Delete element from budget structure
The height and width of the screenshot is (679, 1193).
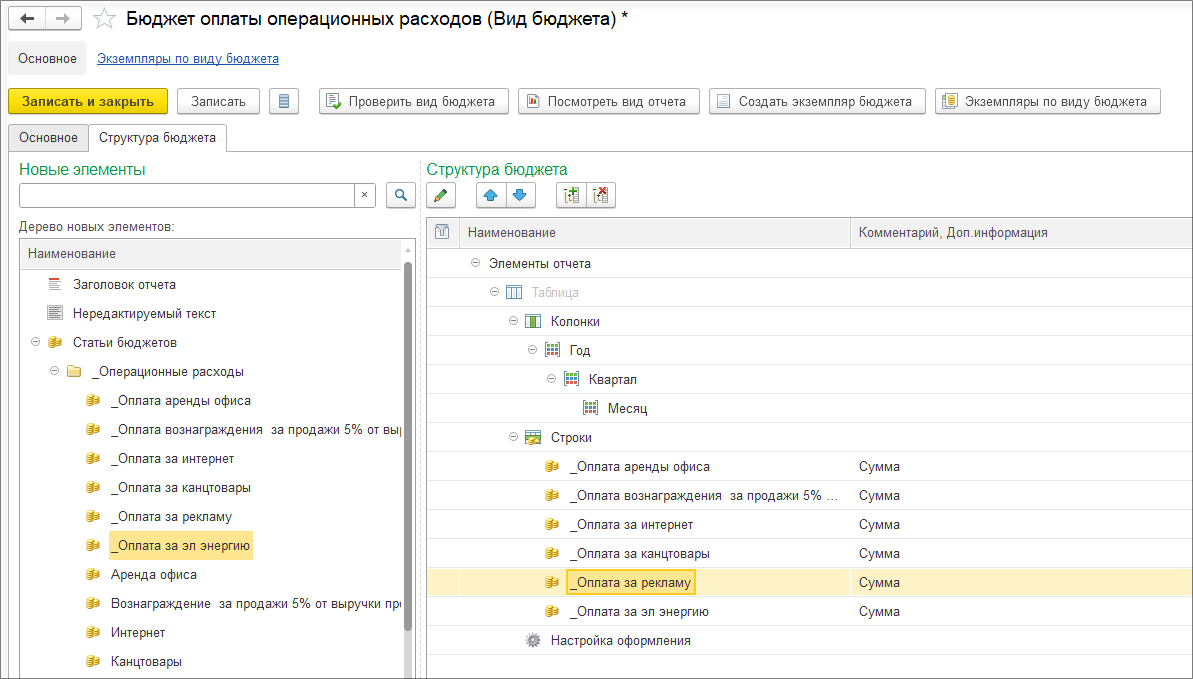tap(601, 195)
